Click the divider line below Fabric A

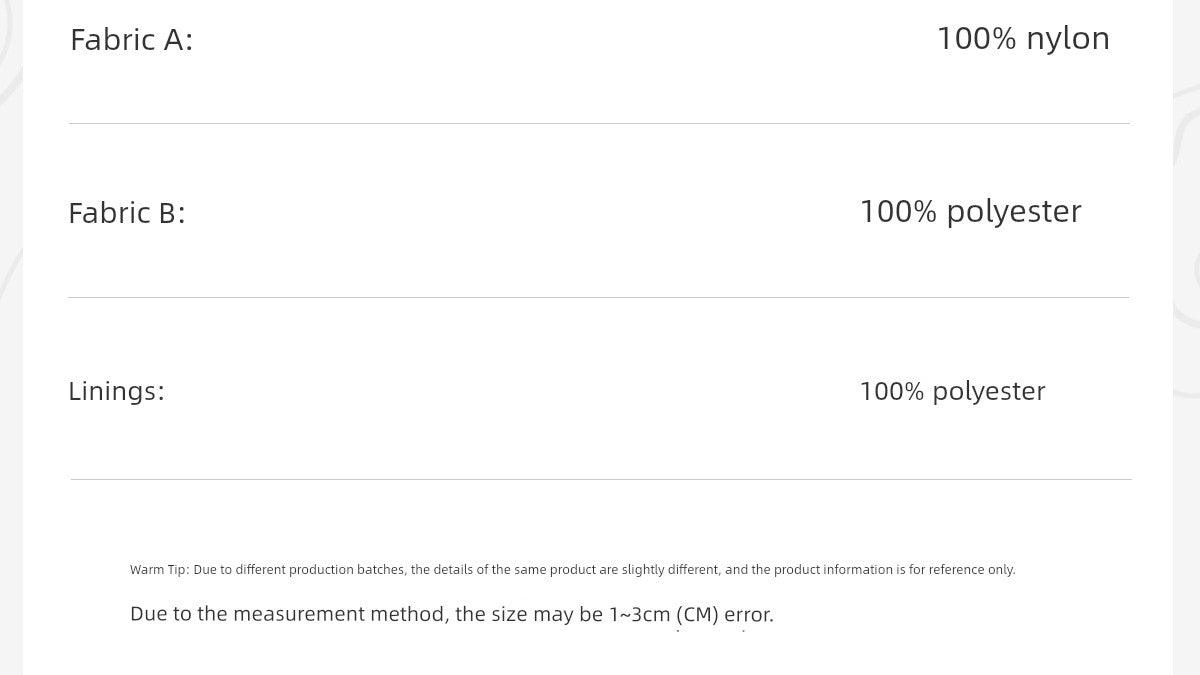click(x=600, y=124)
